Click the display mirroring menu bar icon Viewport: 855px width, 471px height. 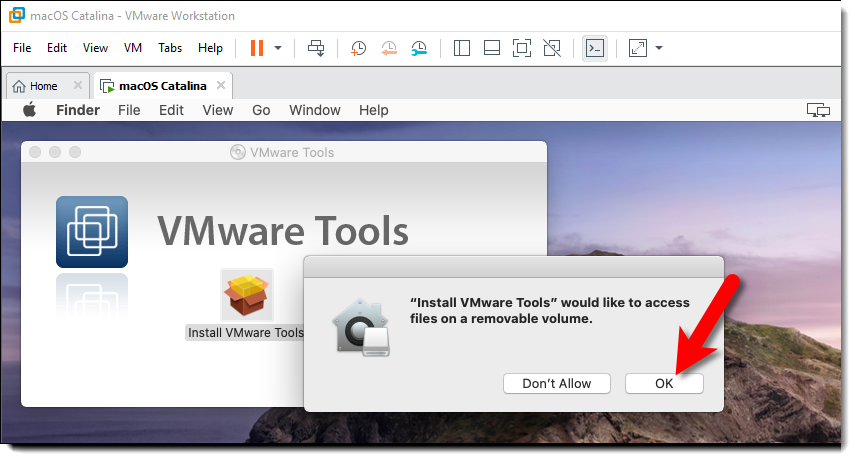pyautogui.click(x=818, y=110)
